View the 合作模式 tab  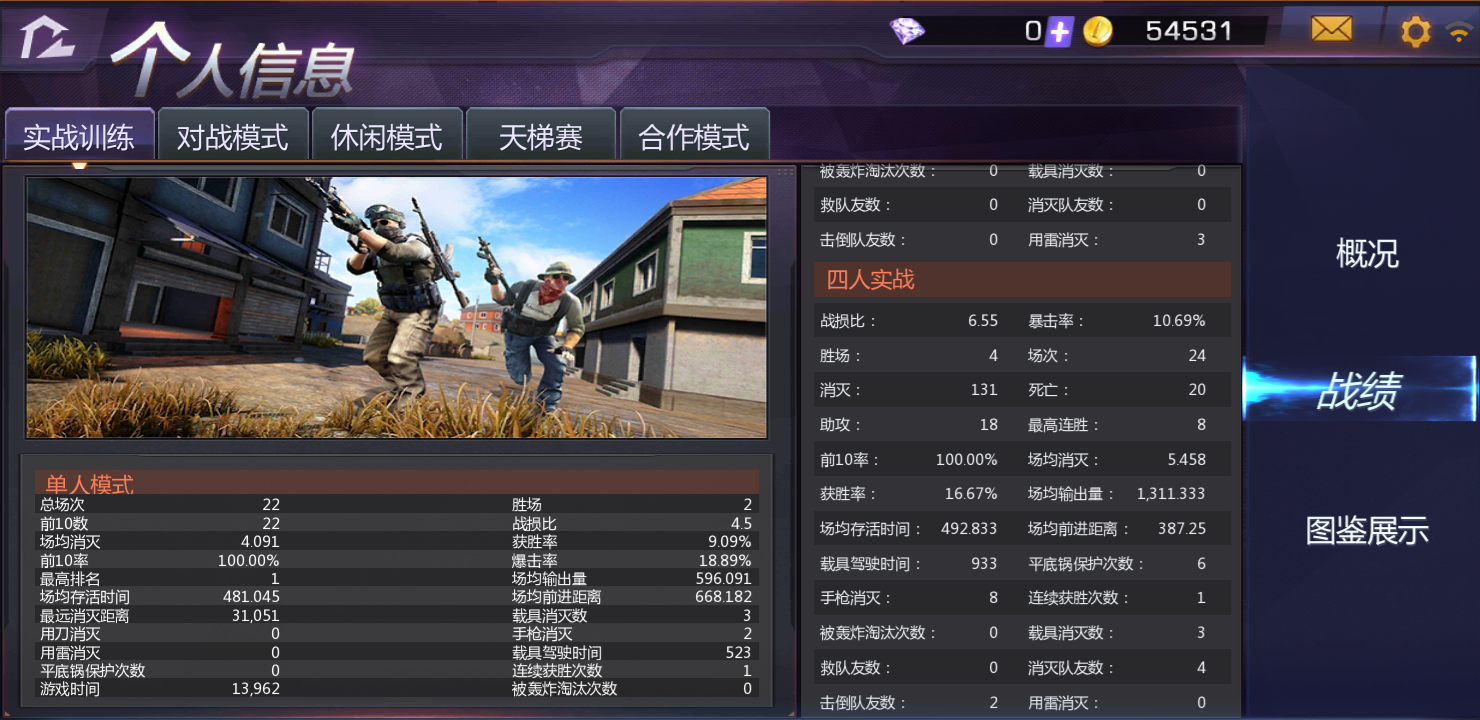[x=694, y=136]
